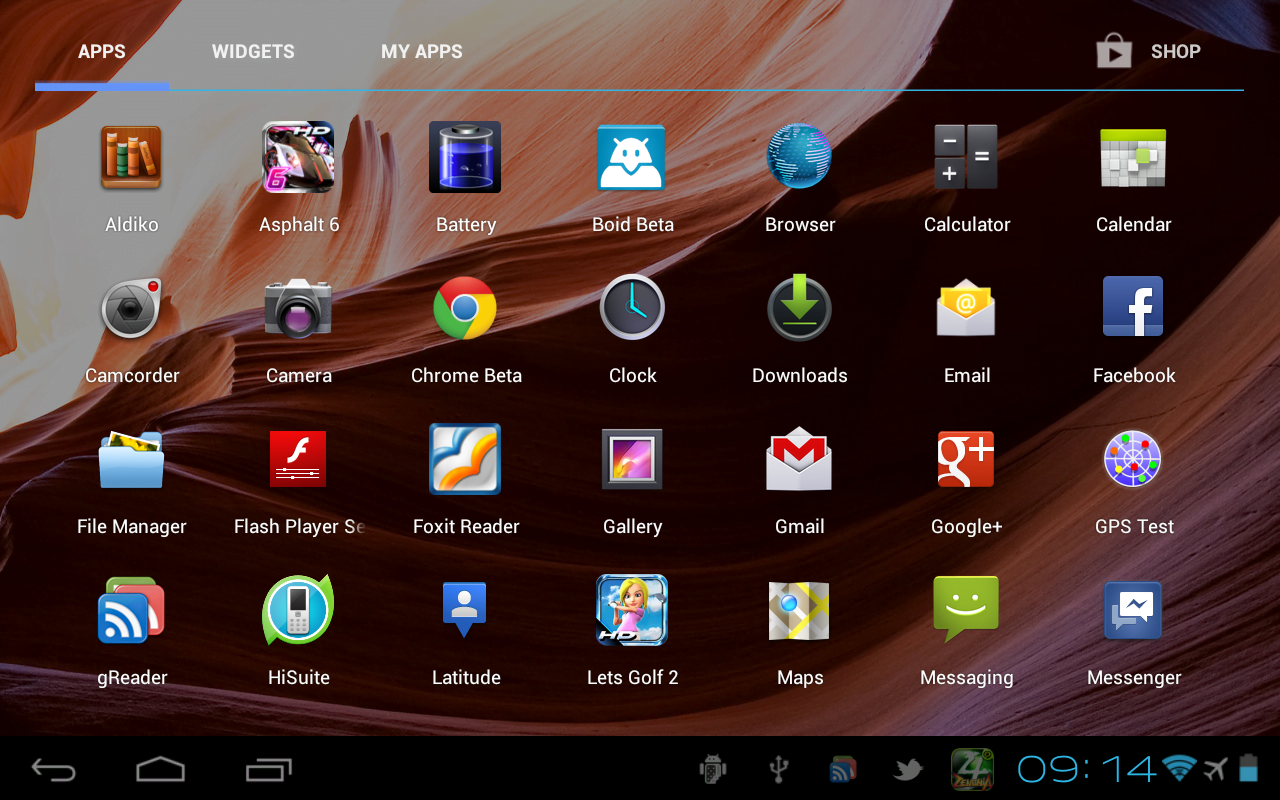Viewport: 1280px width, 800px height.
Task: Open Latitude
Action: coord(465,611)
